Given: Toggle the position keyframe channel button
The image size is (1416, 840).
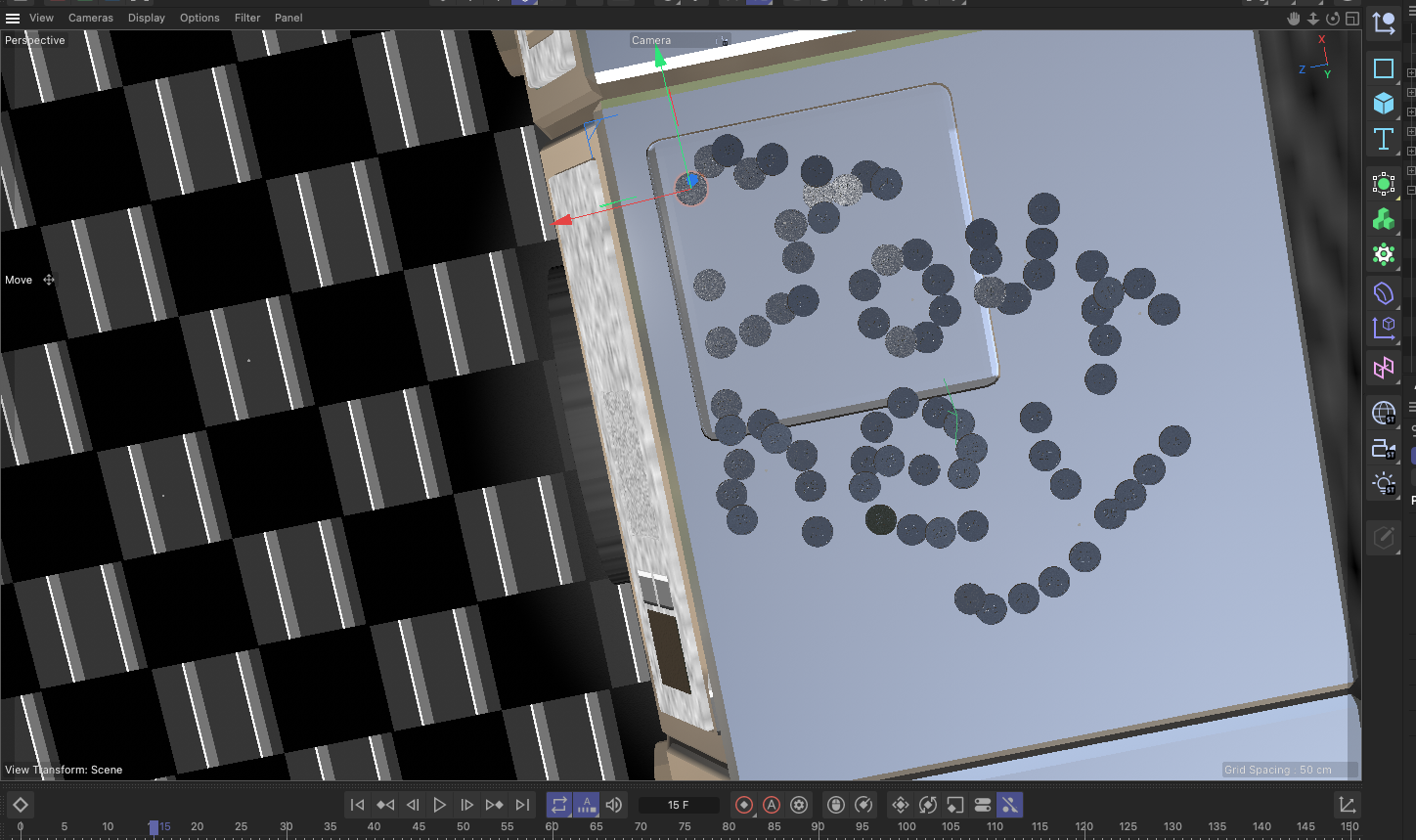Looking at the screenshot, I should [901, 805].
